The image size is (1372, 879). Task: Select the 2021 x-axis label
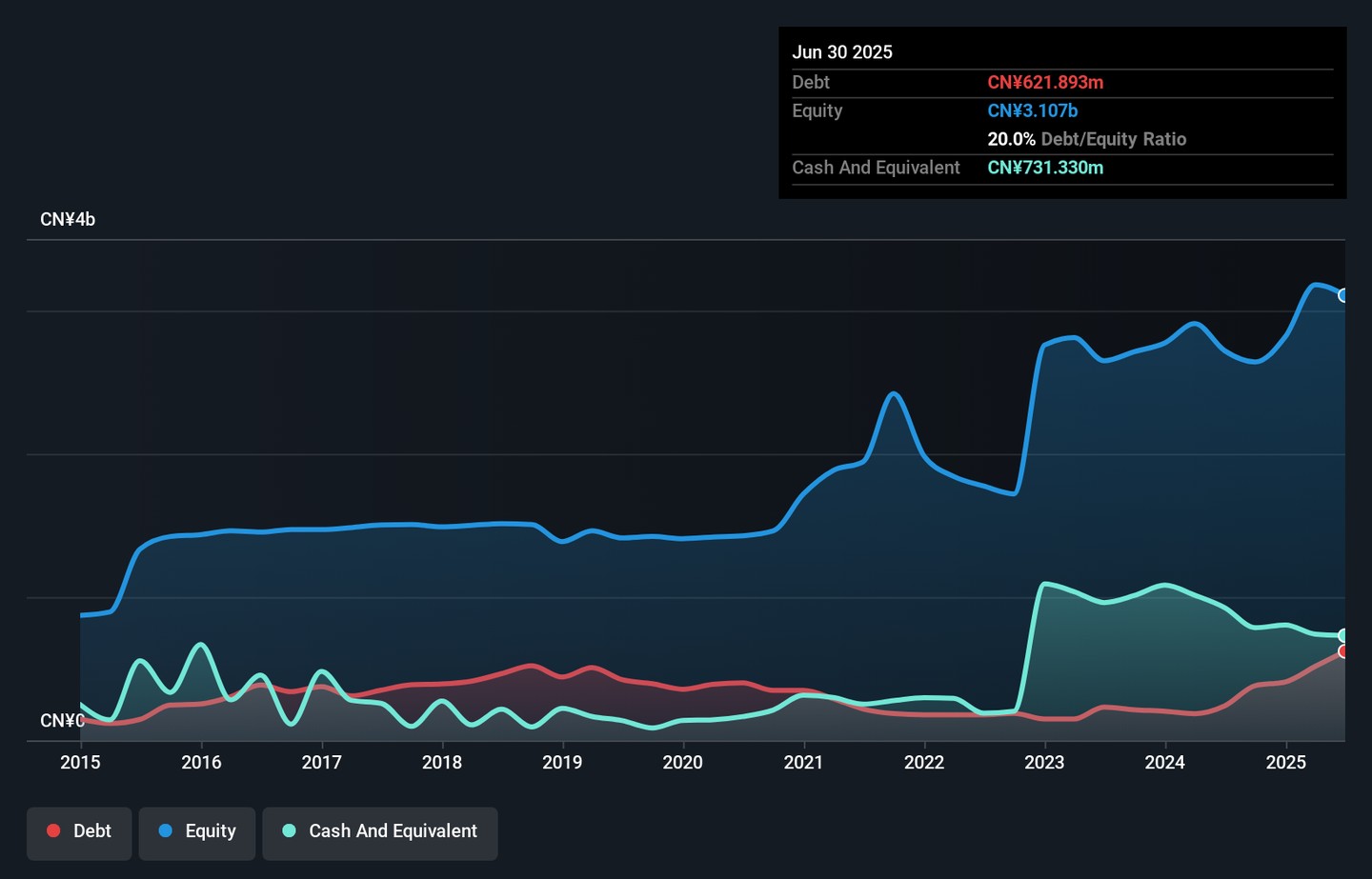(803, 762)
